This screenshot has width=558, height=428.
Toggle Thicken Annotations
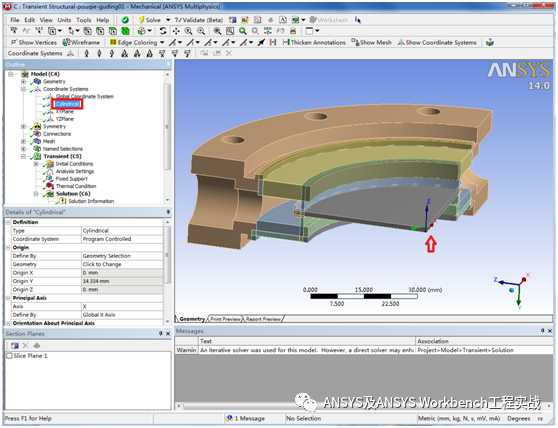[x=314, y=42]
